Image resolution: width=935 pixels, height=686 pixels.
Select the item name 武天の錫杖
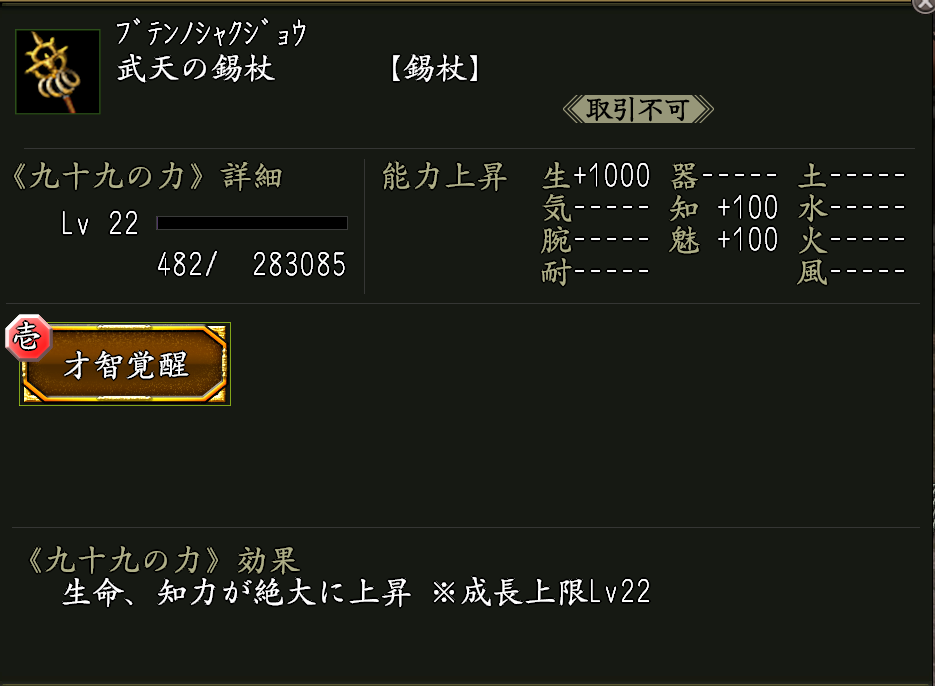(196, 69)
